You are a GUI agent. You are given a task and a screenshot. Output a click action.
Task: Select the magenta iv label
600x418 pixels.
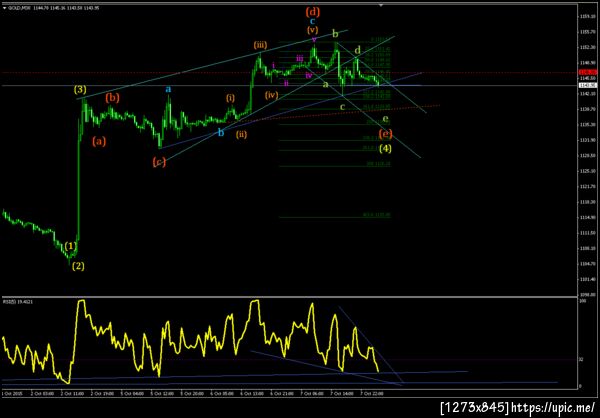click(x=308, y=75)
